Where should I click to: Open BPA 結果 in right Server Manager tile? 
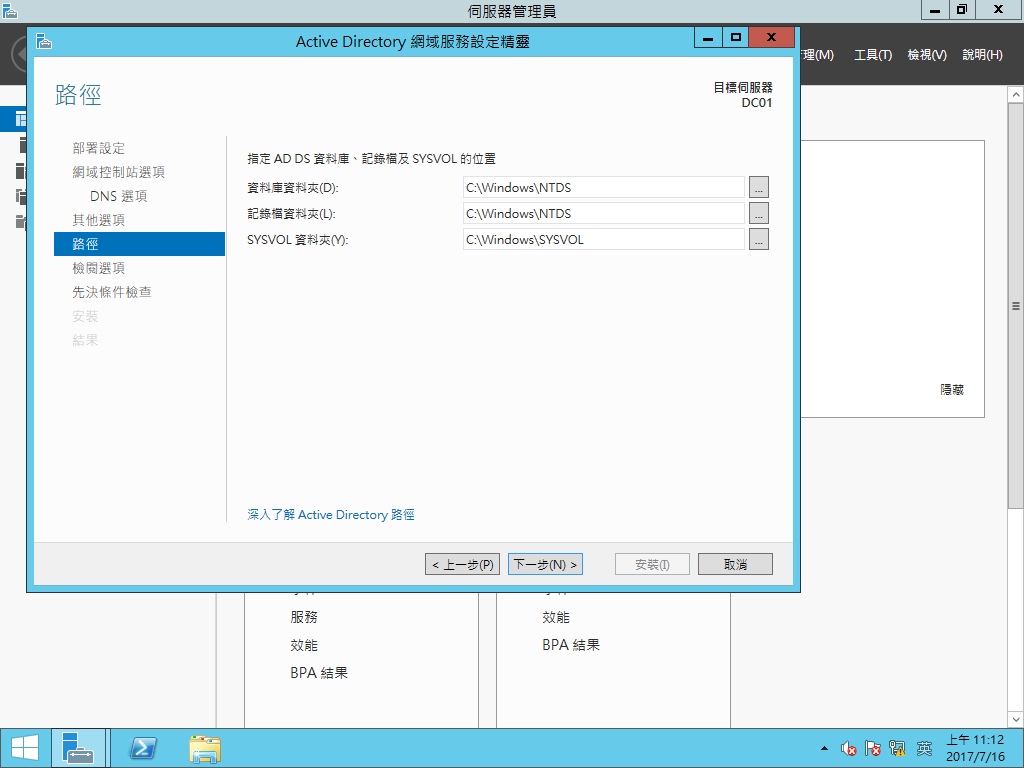[x=571, y=645]
